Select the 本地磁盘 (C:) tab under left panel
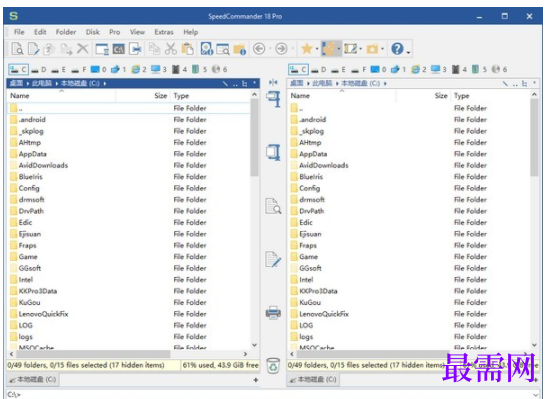The height and width of the screenshot is (399, 554). point(33,380)
